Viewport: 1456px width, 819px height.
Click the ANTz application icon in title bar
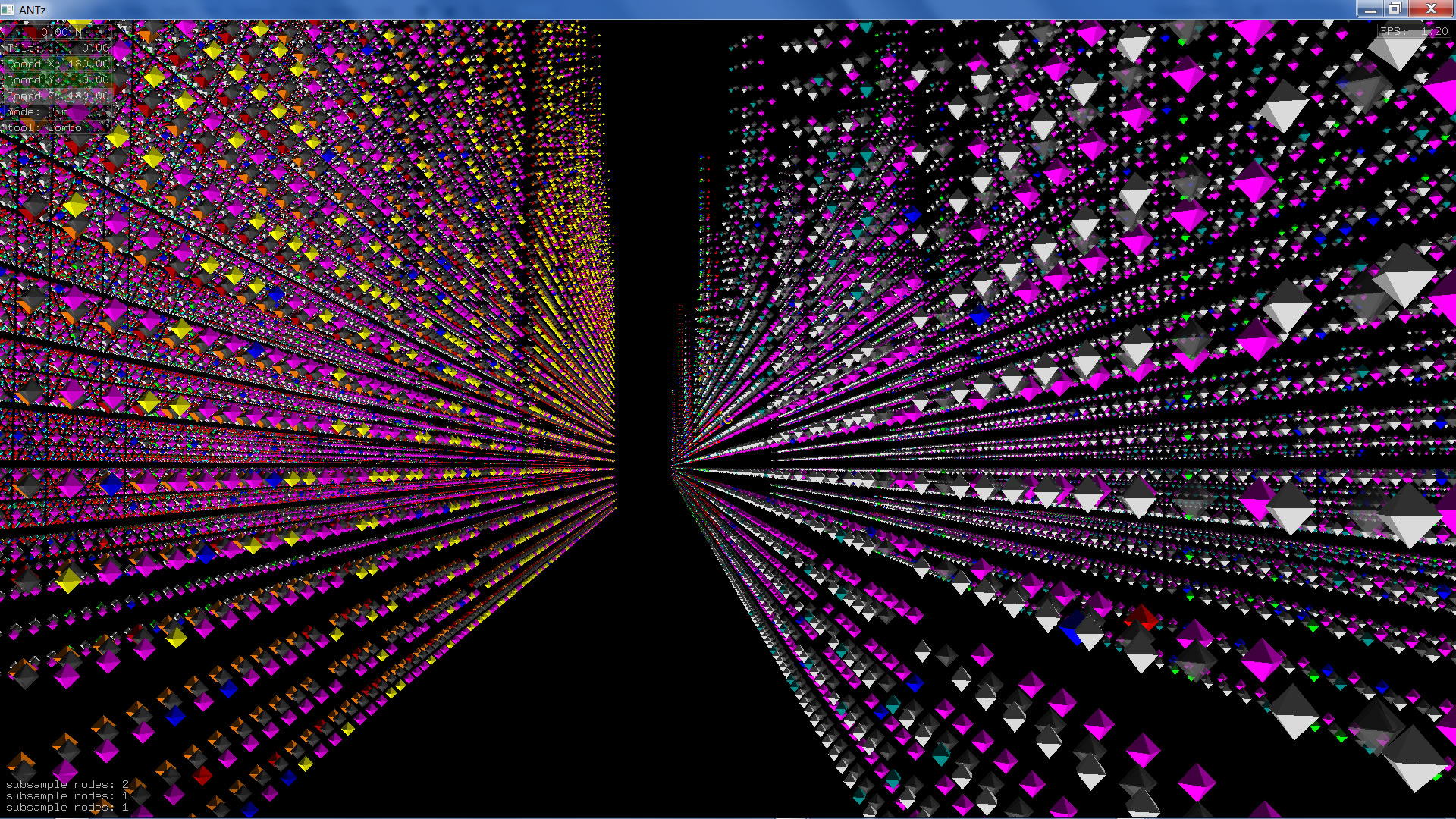(8, 9)
